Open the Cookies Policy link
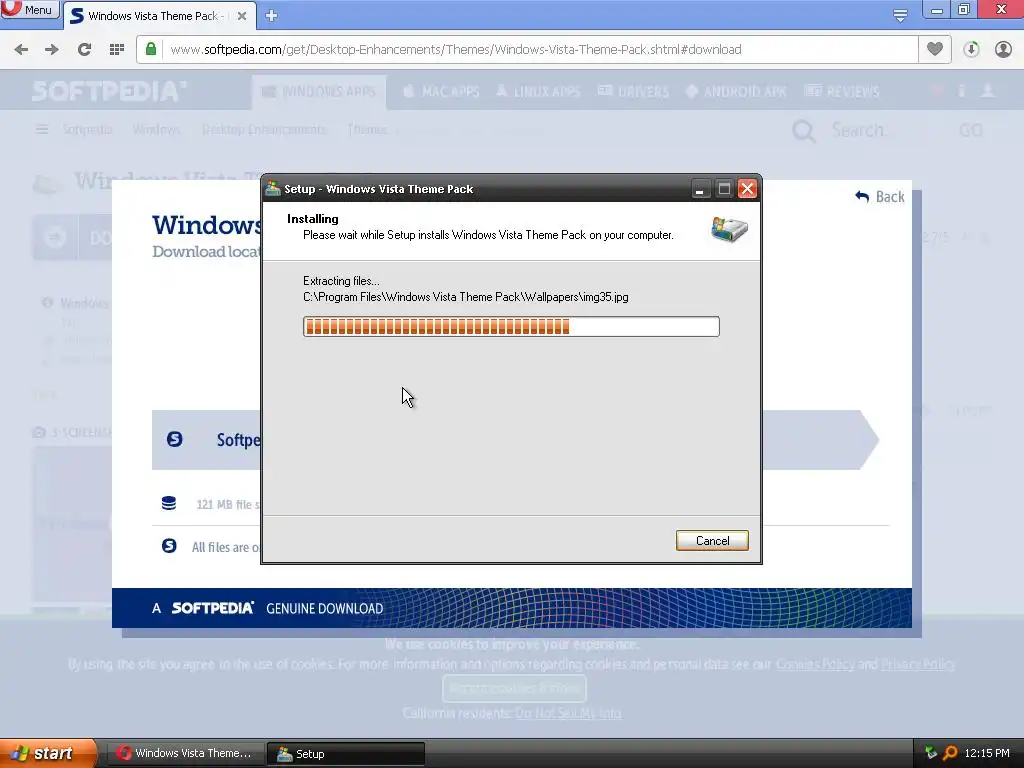 point(815,664)
